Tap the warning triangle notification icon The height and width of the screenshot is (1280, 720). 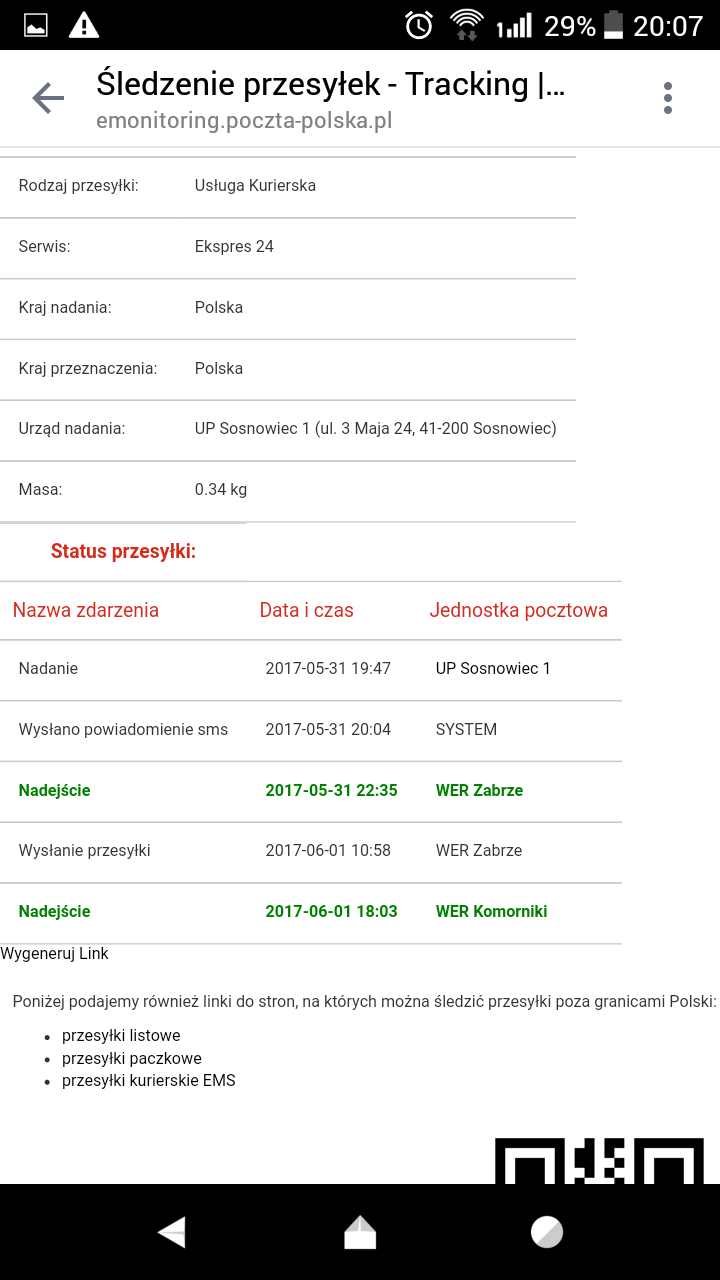84,25
